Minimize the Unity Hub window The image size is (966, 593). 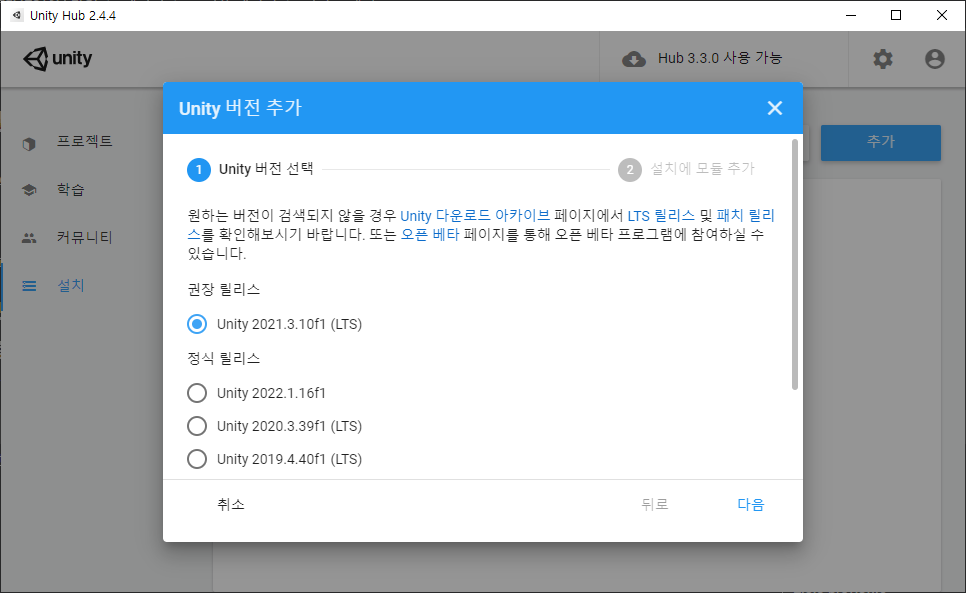coord(851,15)
